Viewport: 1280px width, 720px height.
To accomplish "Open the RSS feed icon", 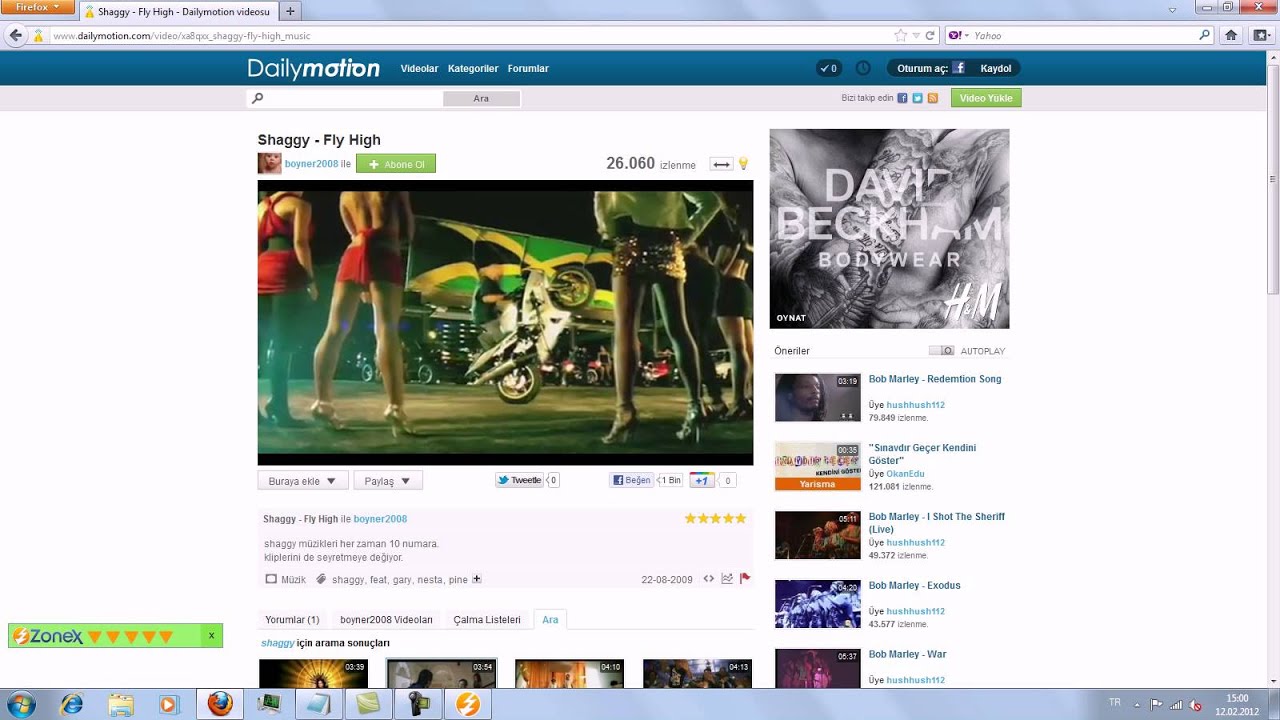I will click(x=932, y=98).
